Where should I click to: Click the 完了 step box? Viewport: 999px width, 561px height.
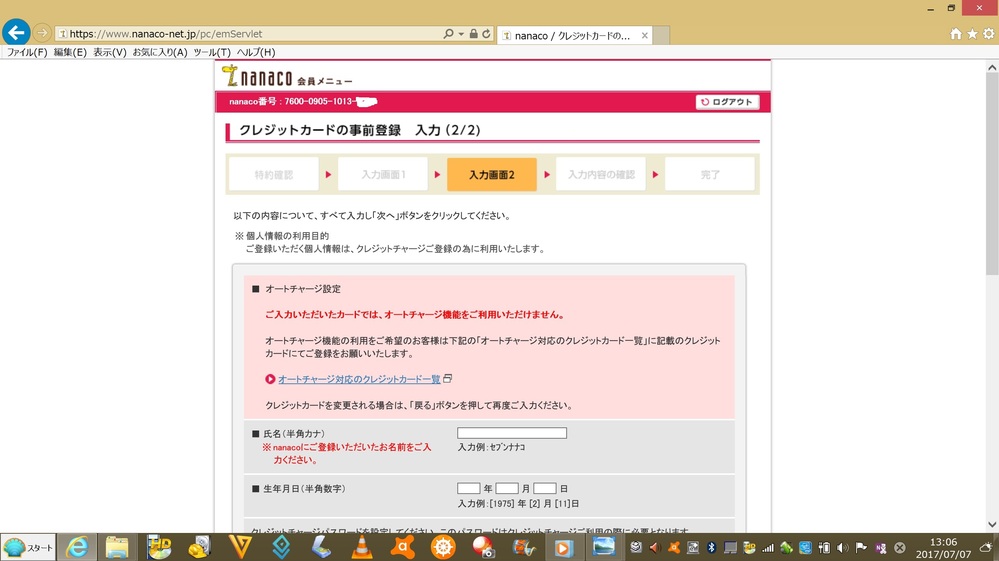point(710,174)
